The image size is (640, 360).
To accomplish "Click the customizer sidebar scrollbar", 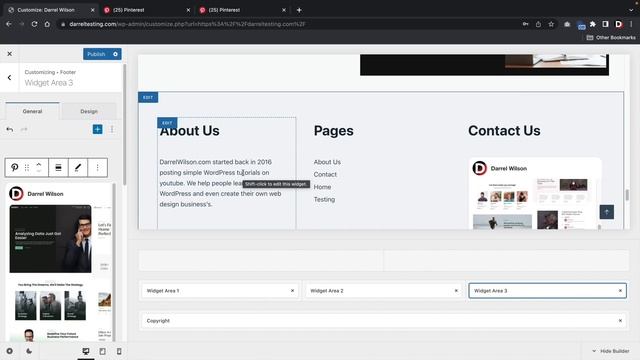I will pos(124,124).
